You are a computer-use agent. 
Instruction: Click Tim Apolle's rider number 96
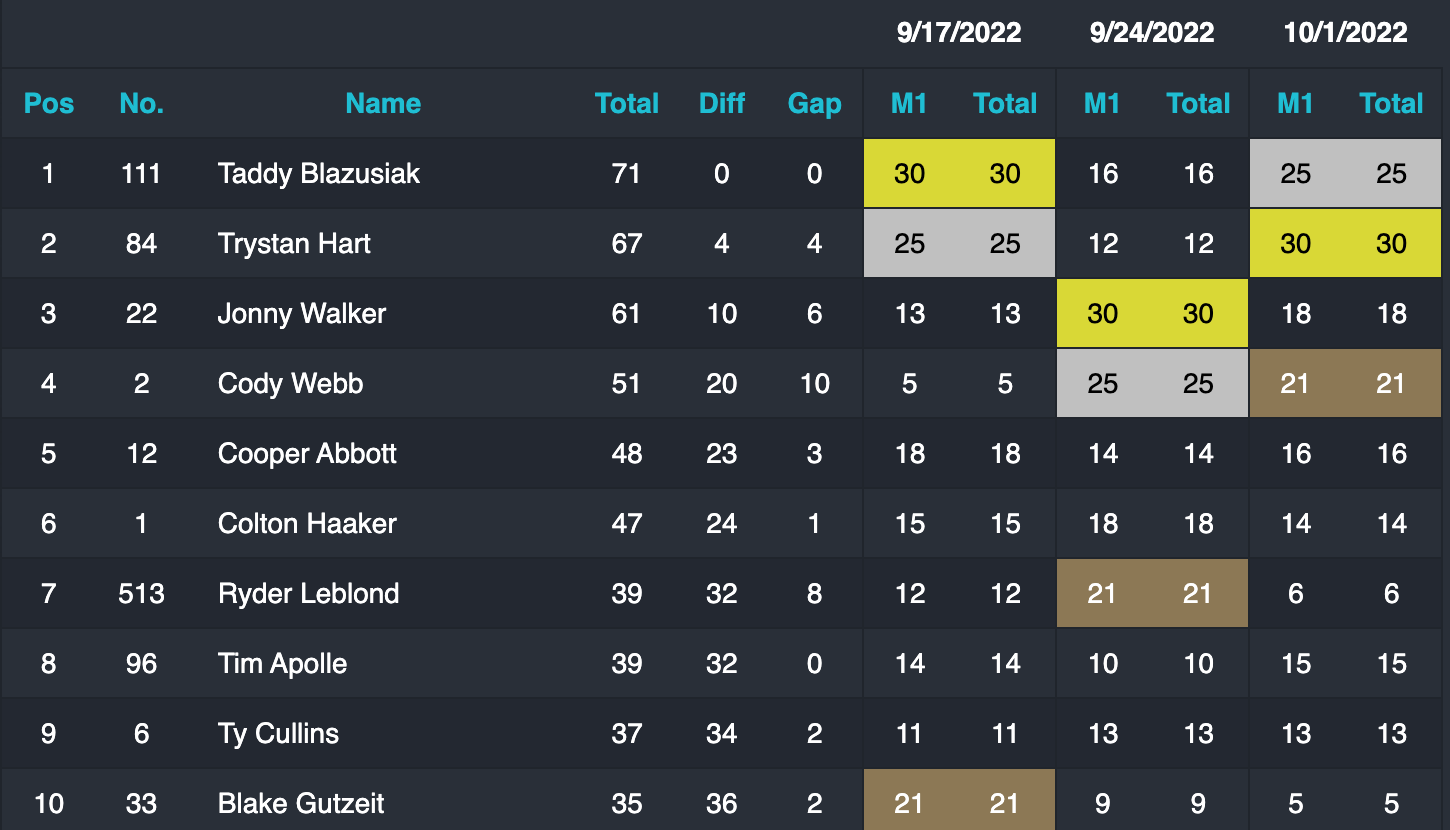point(141,663)
